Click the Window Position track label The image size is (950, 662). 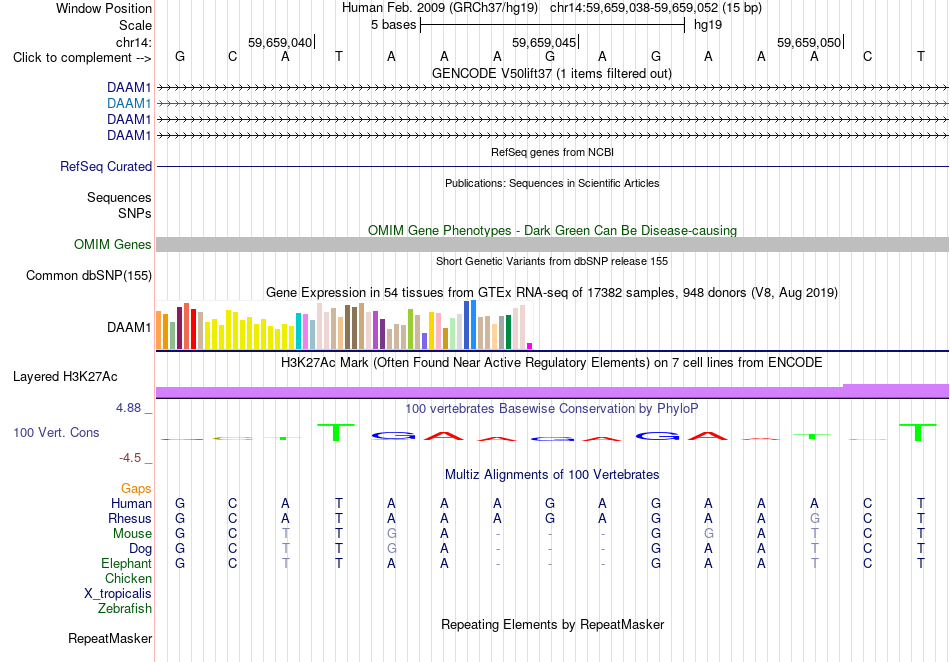coord(104,8)
